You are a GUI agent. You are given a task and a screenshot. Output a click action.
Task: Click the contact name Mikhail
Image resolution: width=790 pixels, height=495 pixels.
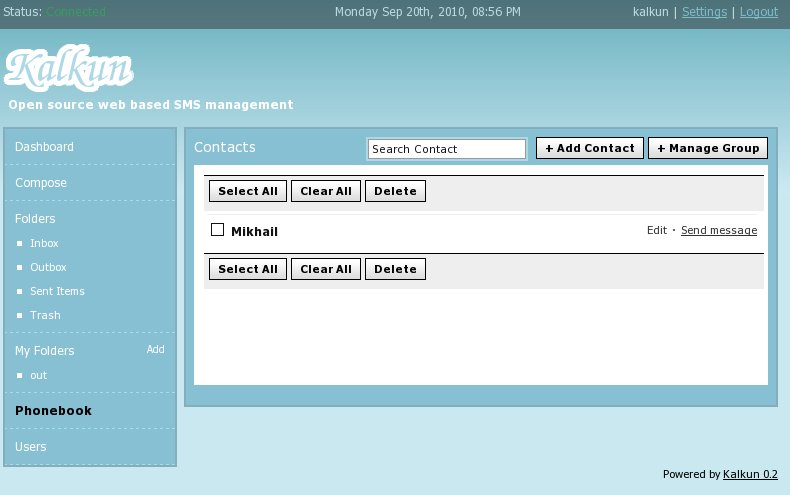pos(254,231)
